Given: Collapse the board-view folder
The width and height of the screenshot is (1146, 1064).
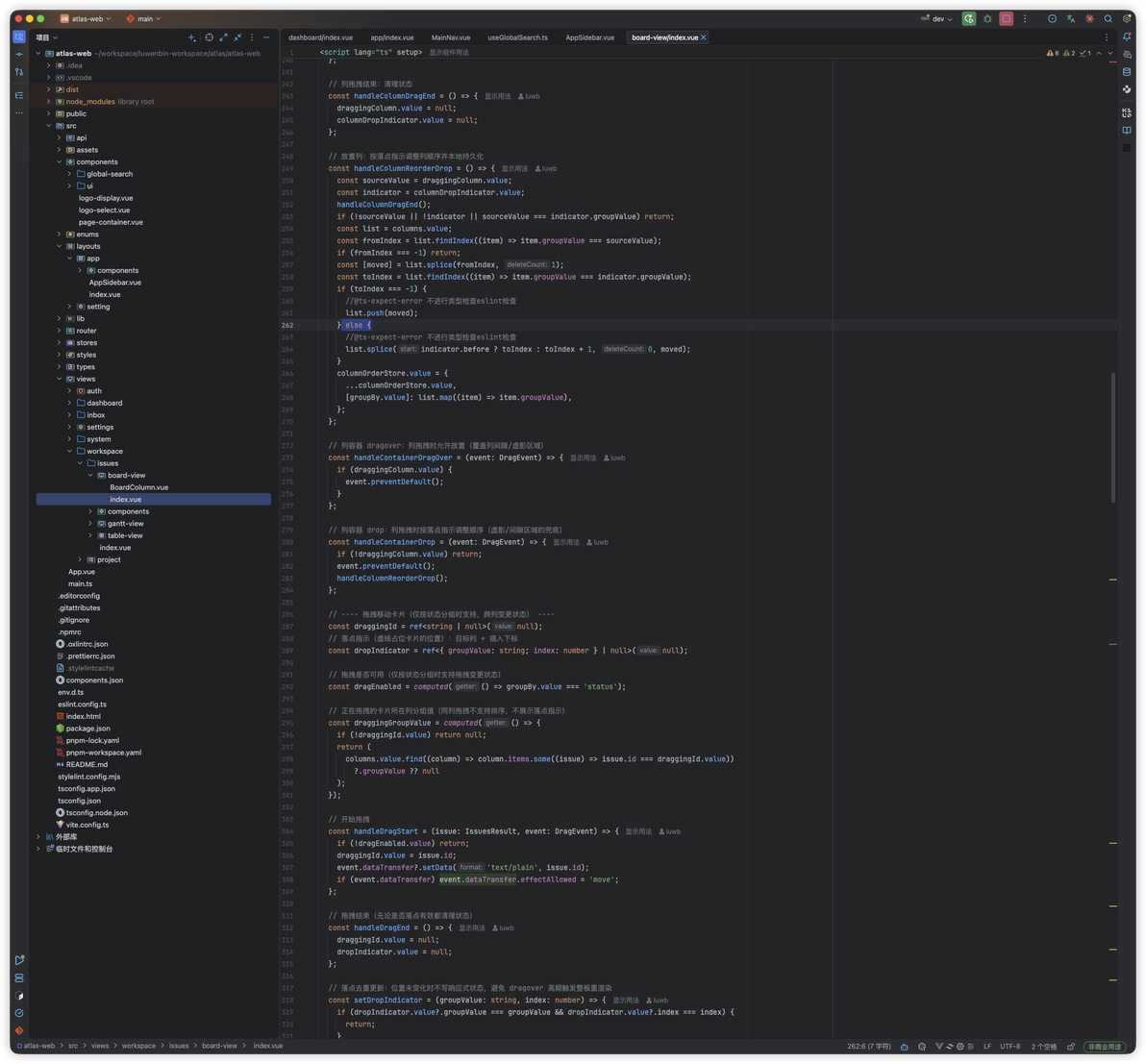Looking at the screenshot, I should [x=90, y=475].
